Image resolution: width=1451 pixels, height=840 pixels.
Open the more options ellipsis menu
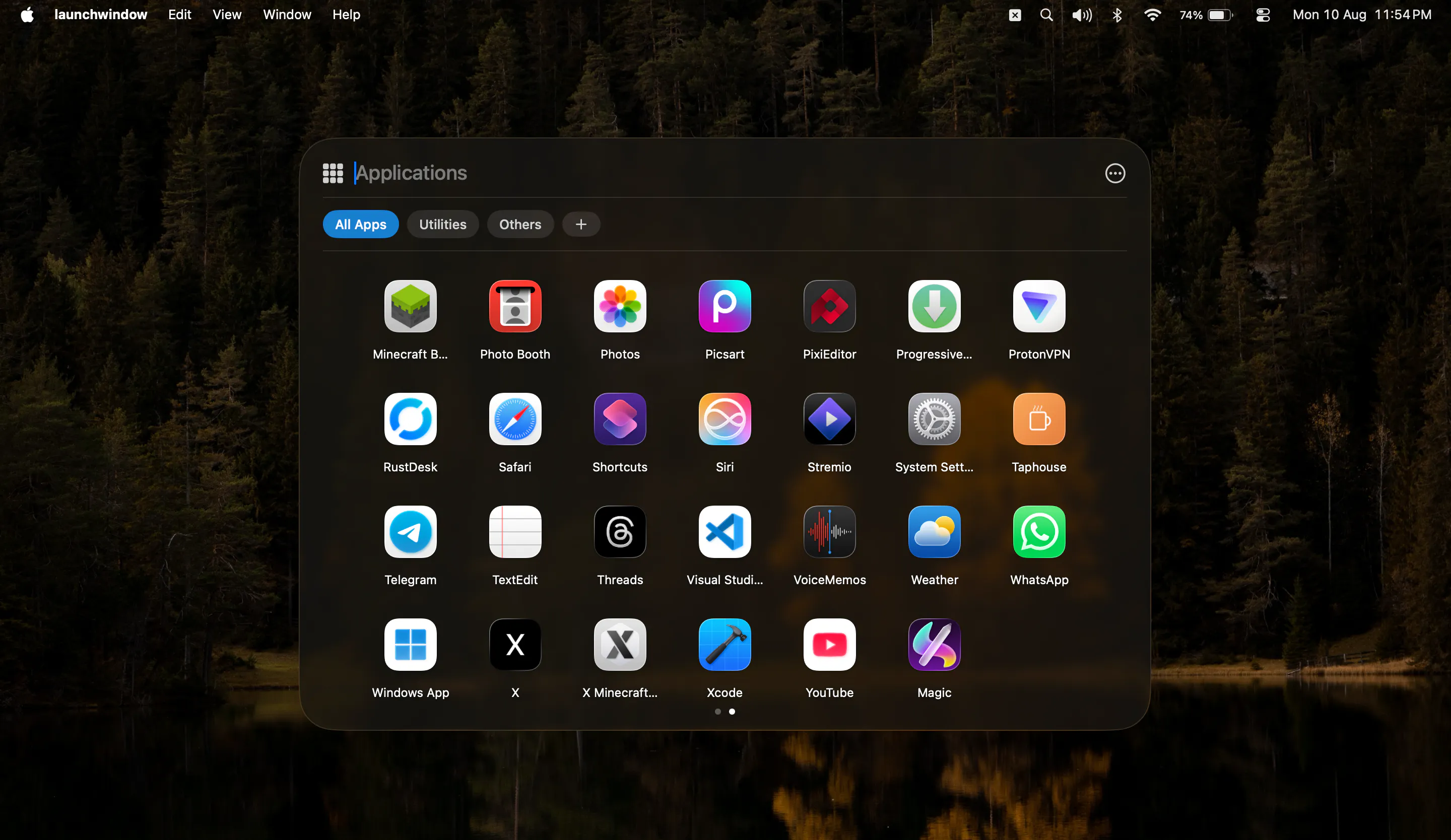1115,173
